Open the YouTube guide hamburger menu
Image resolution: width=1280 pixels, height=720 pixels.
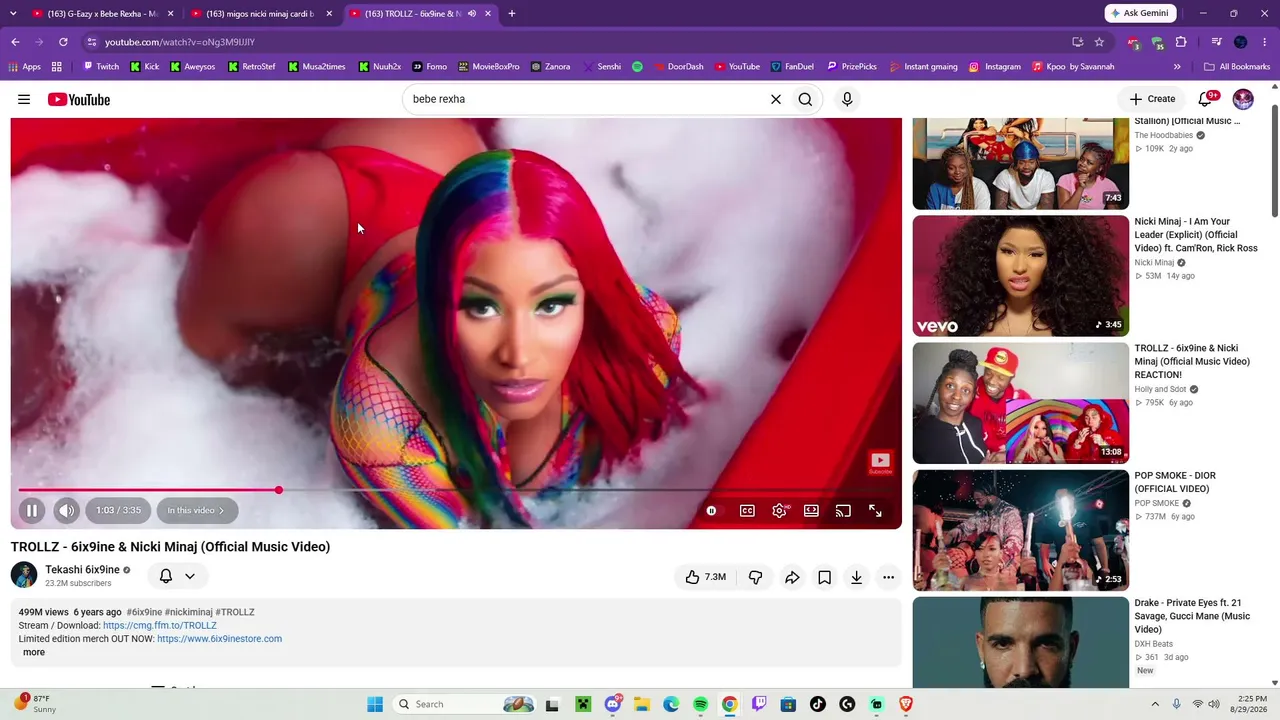[24, 99]
